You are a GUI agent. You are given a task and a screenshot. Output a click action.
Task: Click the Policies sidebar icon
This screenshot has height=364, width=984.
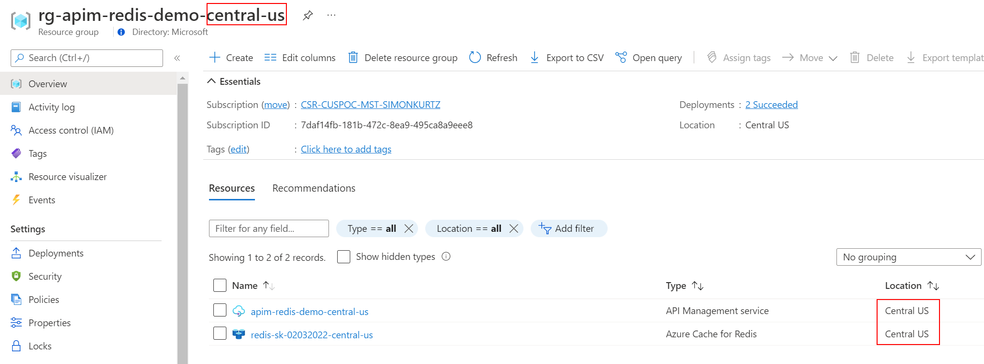[17, 300]
